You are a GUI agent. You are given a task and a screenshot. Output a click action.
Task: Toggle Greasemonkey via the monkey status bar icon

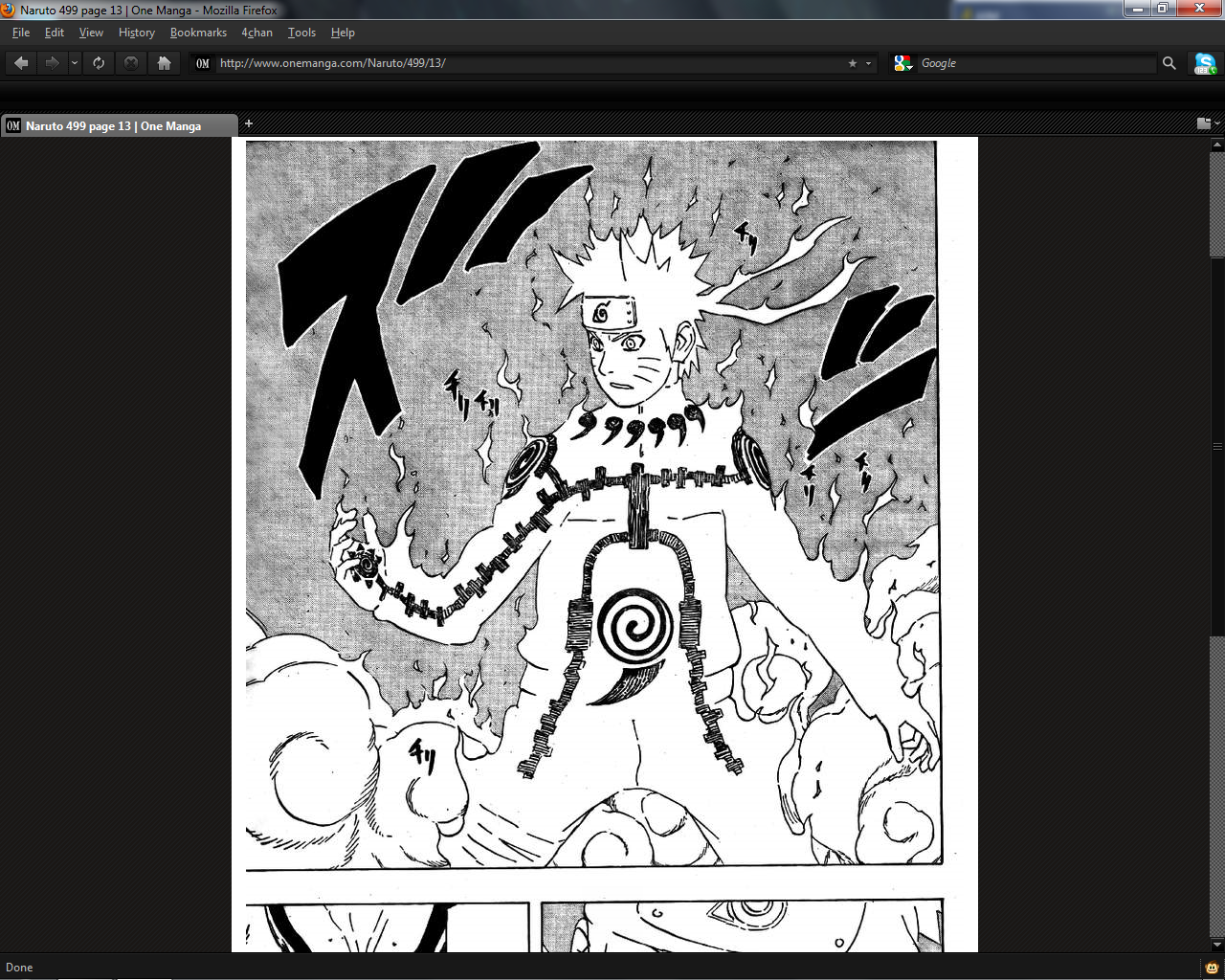(x=1210, y=967)
